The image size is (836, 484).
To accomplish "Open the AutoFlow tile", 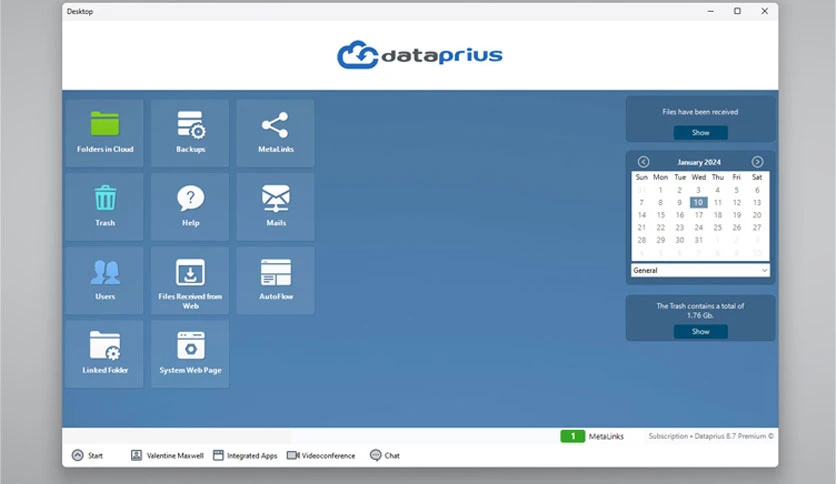I will (x=276, y=280).
